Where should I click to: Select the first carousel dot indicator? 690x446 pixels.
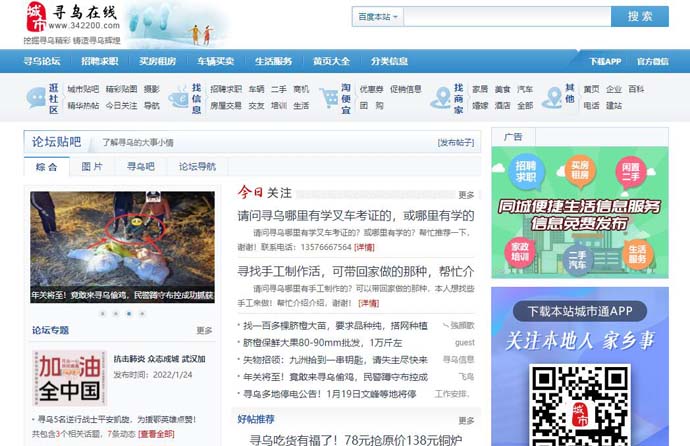[103, 314]
